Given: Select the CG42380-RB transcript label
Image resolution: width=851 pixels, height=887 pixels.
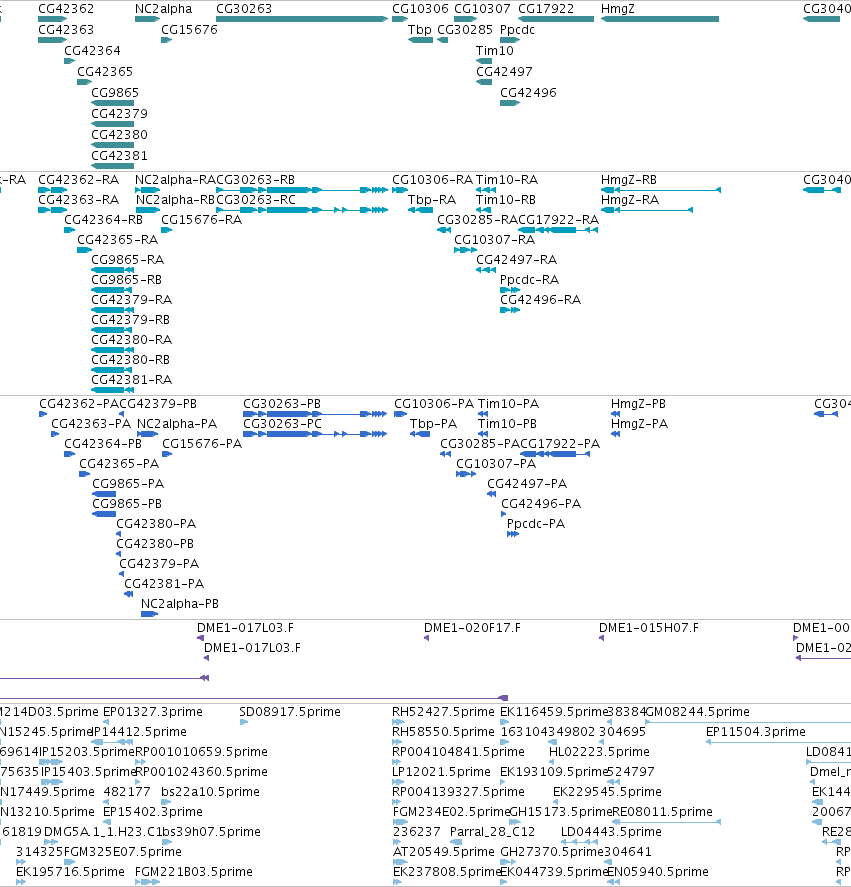Looking at the screenshot, I should (131, 360).
